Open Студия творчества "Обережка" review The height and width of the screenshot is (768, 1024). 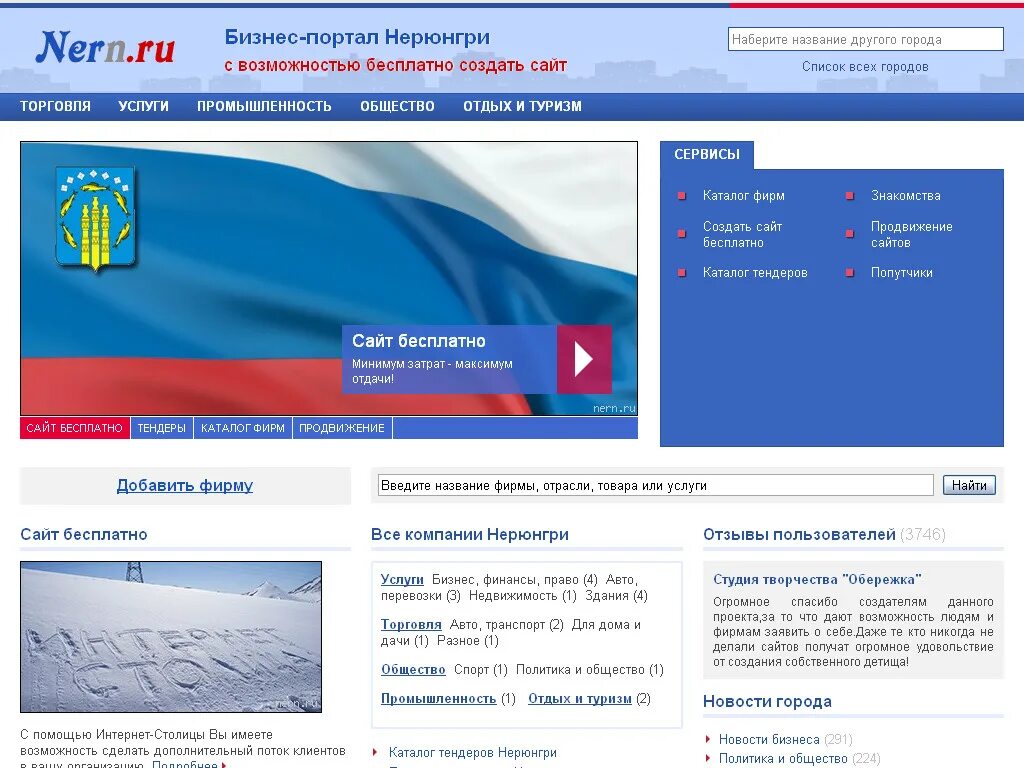click(x=817, y=579)
